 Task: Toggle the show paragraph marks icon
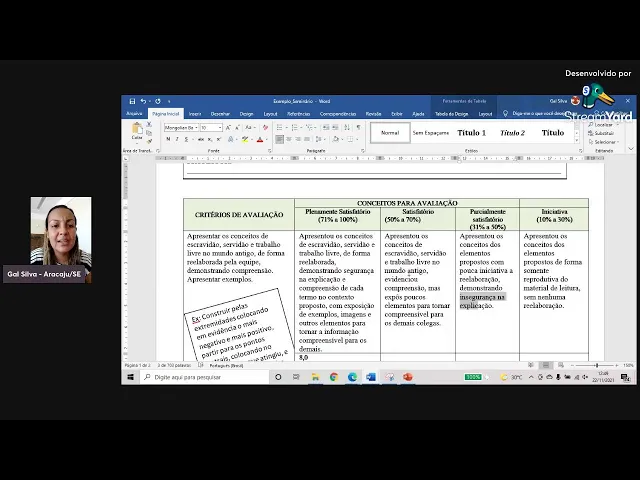(x=358, y=128)
